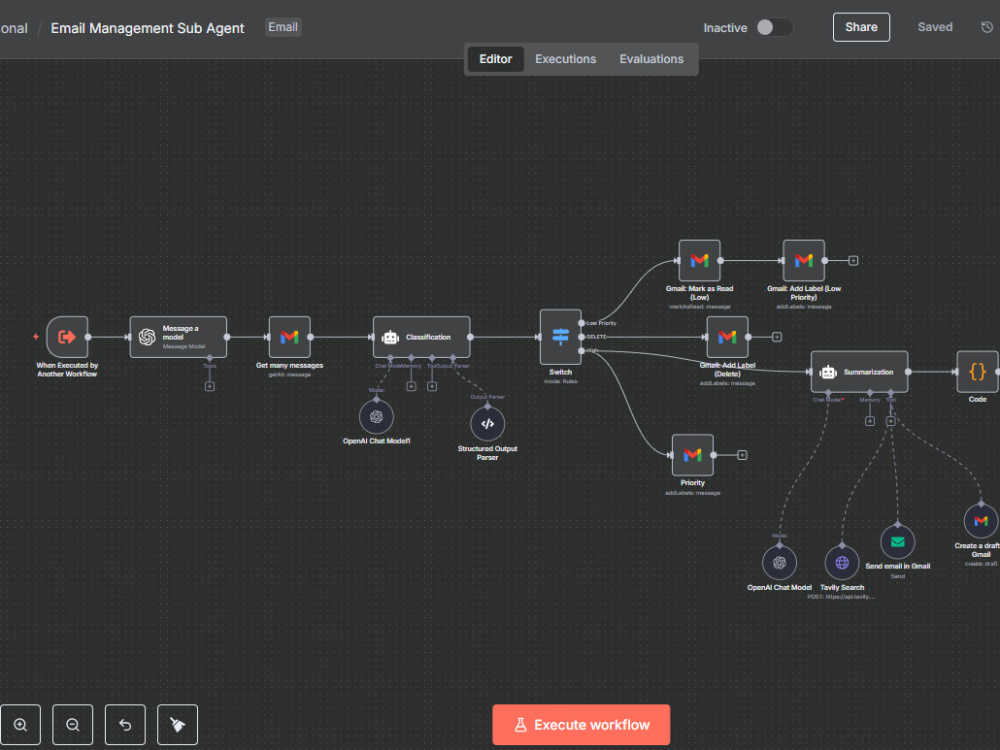Click the Email tag
This screenshot has height=750, width=1000.
point(283,27)
